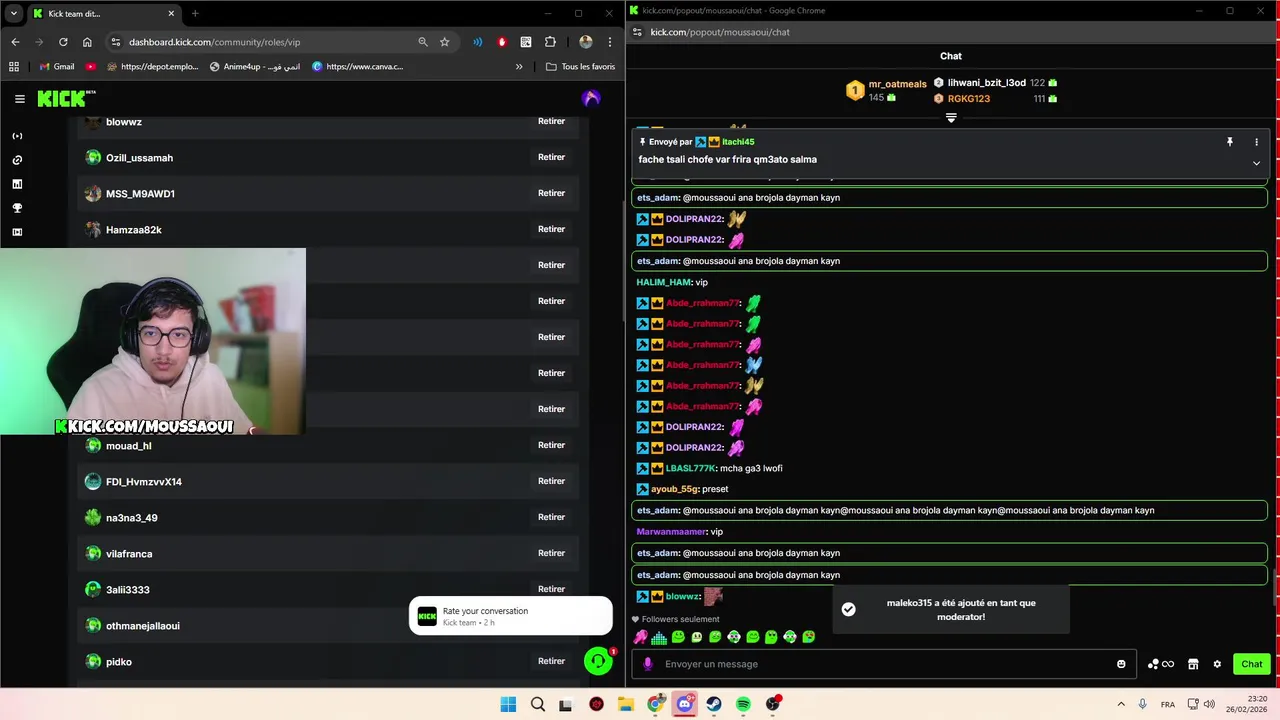Open the emoji picker in chat input
1280x720 pixels.
(1121, 664)
